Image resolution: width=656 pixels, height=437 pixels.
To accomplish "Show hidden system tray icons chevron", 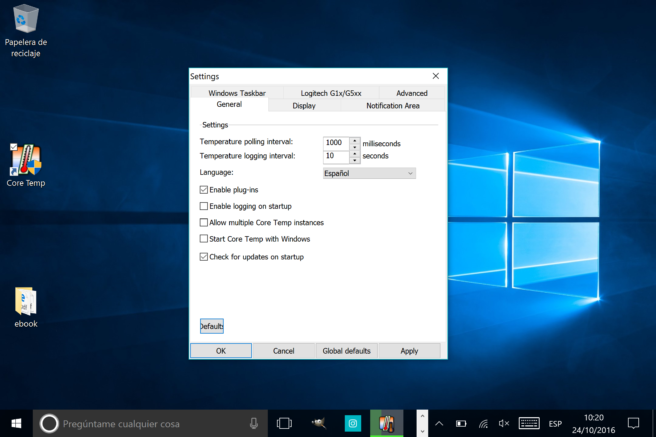I will click(x=439, y=423).
